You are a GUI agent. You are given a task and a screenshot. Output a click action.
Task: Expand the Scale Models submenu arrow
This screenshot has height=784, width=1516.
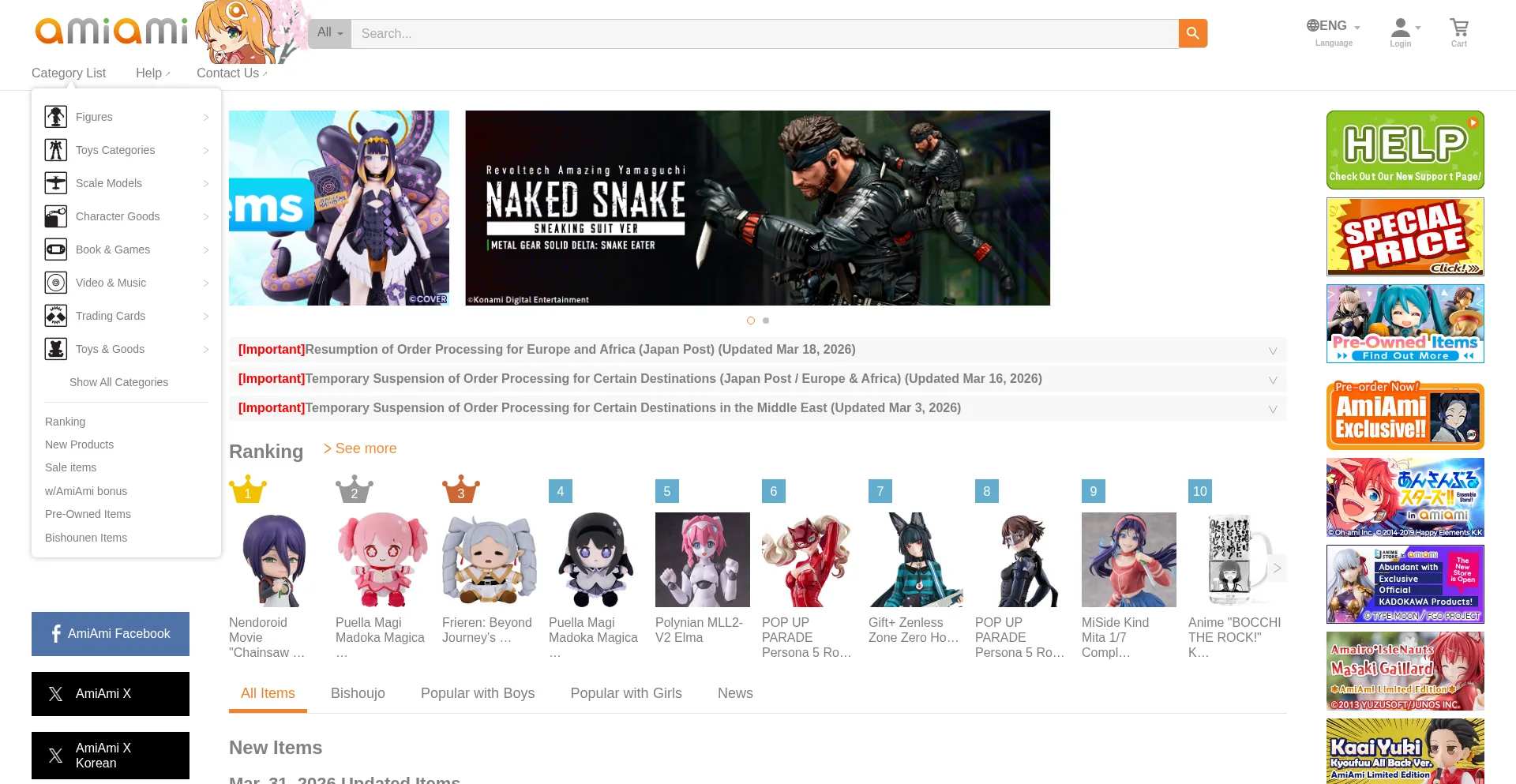(x=206, y=184)
